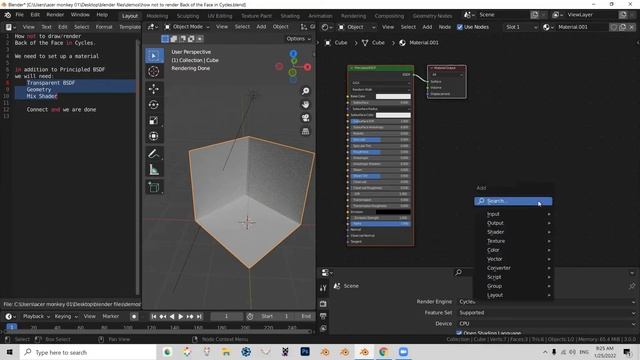Screen dimensions: 640x360
Task: Activate the Transform tool
Action: tap(154, 136)
